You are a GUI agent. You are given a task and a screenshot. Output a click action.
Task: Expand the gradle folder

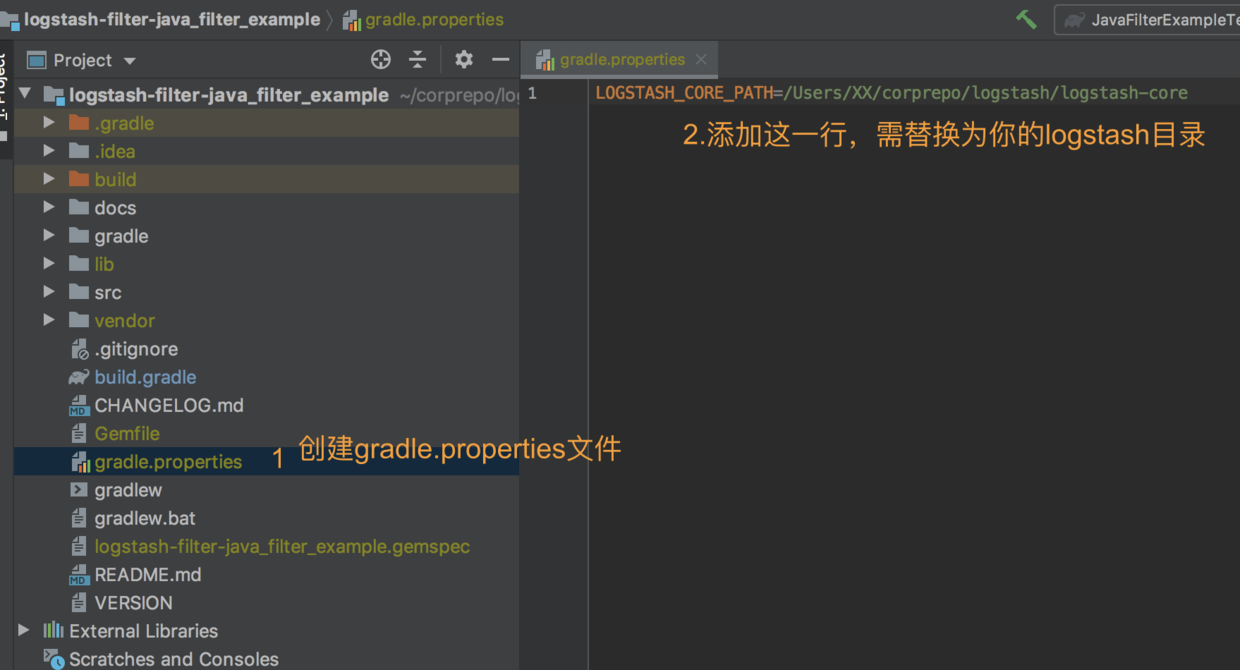pyautogui.click(x=49, y=236)
